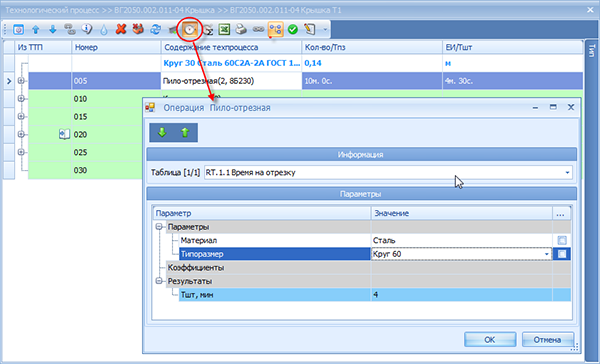Click the square button in Материал row
The height and width of the screenshot is (364, 600).
click(x=562, y=240)
